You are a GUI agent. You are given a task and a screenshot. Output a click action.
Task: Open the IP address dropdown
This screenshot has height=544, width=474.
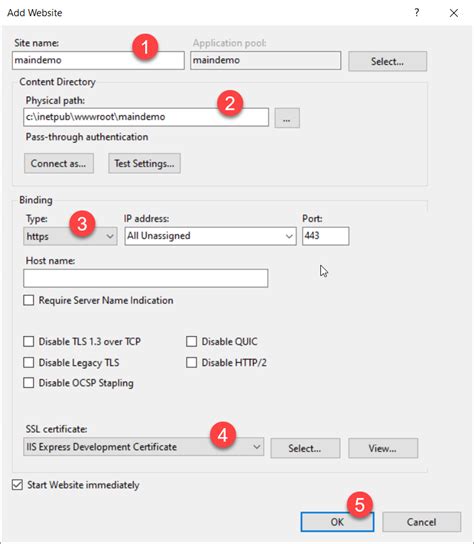coord(210,236)
